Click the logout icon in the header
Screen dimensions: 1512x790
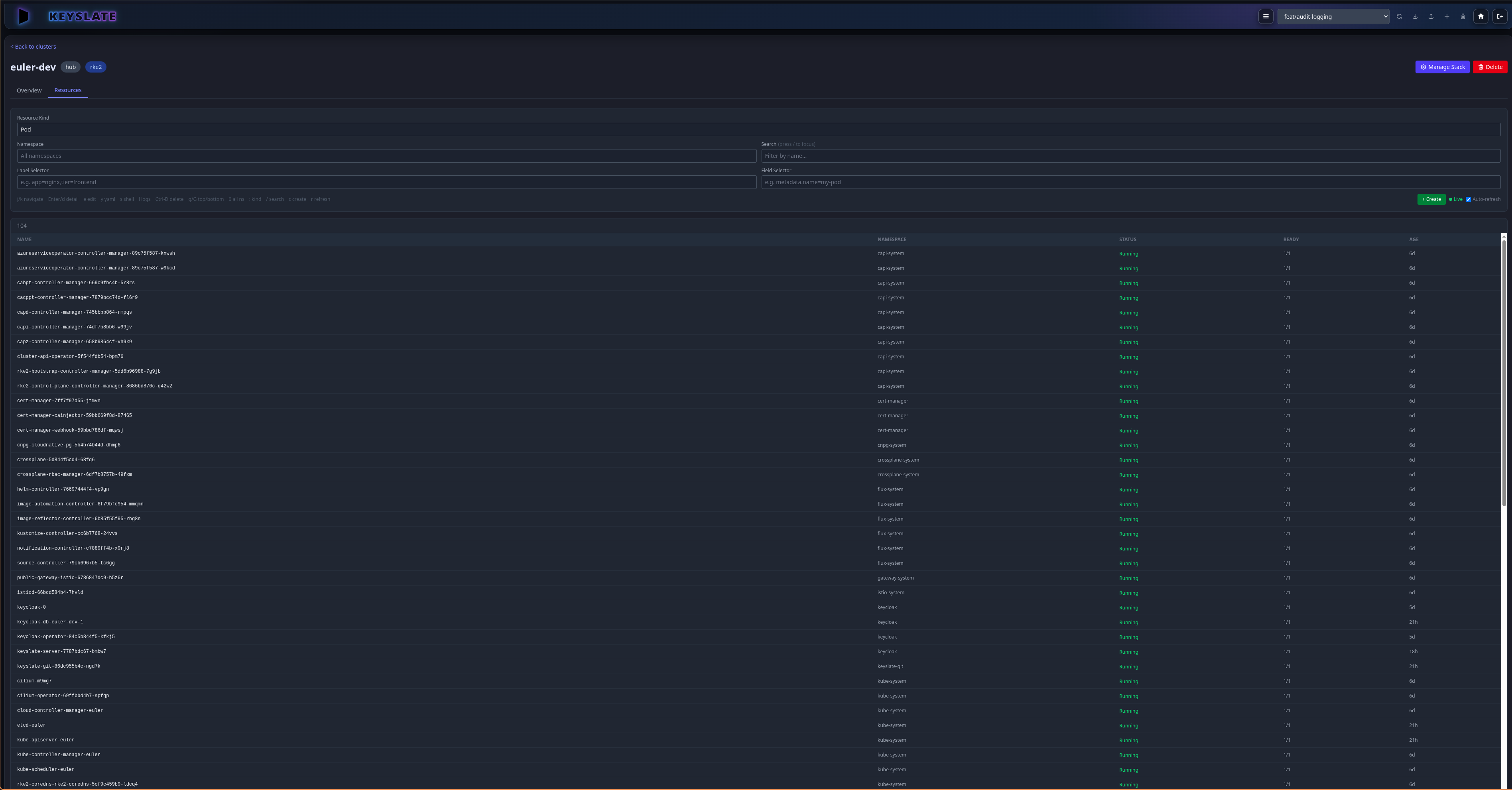click(x=1500, y=16)
